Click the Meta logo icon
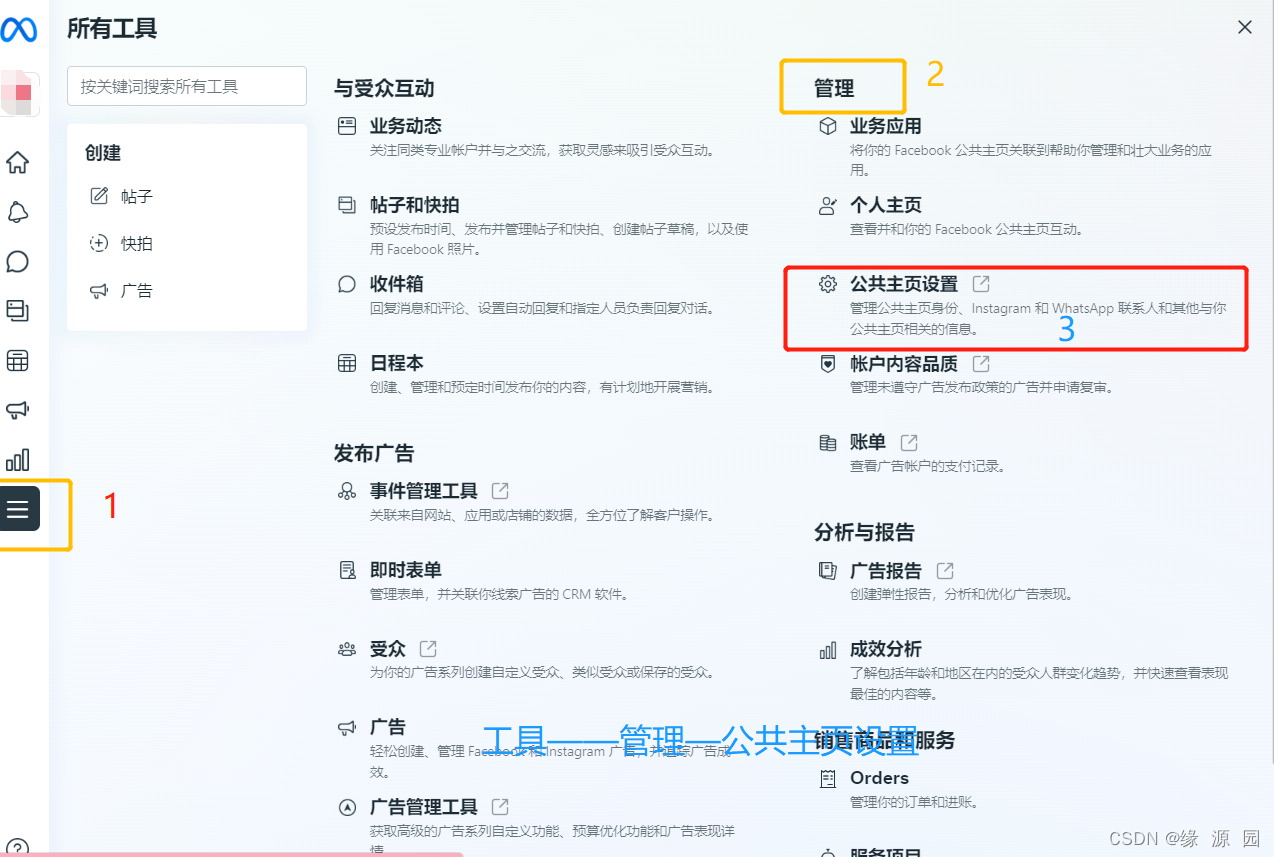 tap(18, 30)
